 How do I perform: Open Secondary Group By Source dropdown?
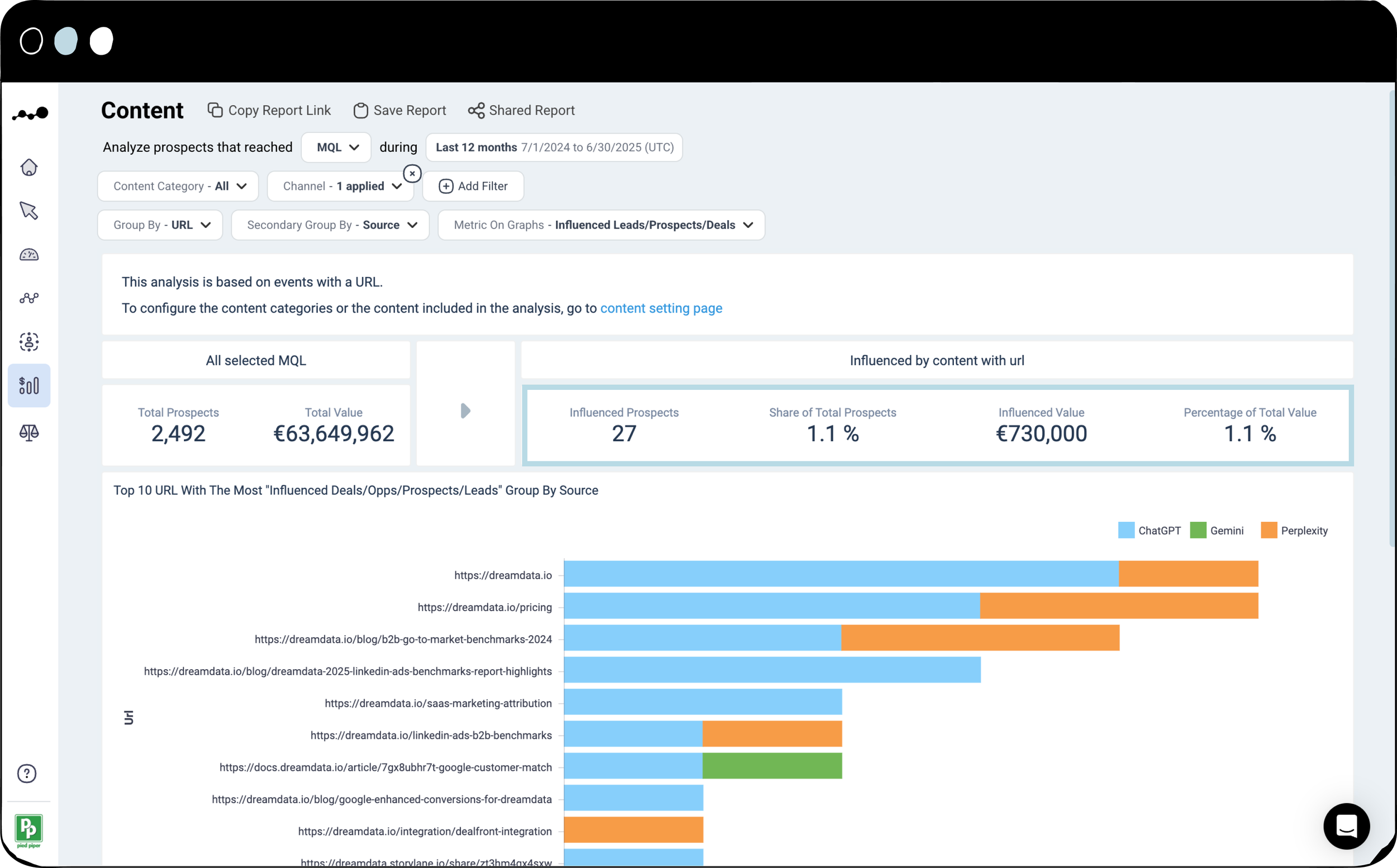(330, 225)
